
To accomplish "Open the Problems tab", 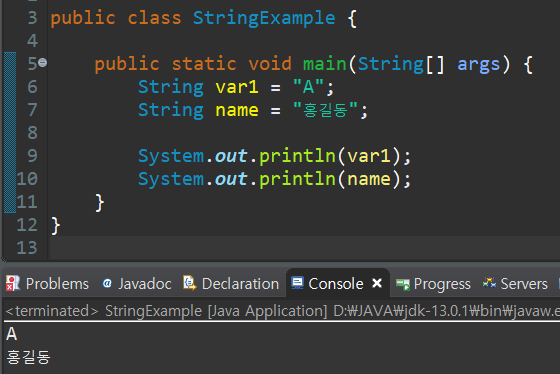I will tap(47, 284).
